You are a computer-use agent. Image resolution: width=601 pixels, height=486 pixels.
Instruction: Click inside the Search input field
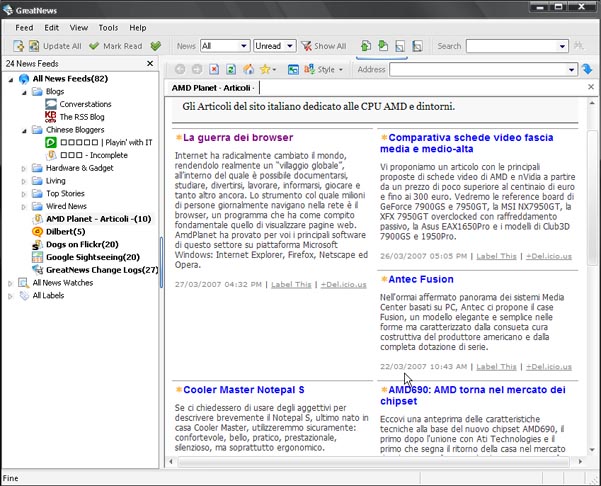511,46
